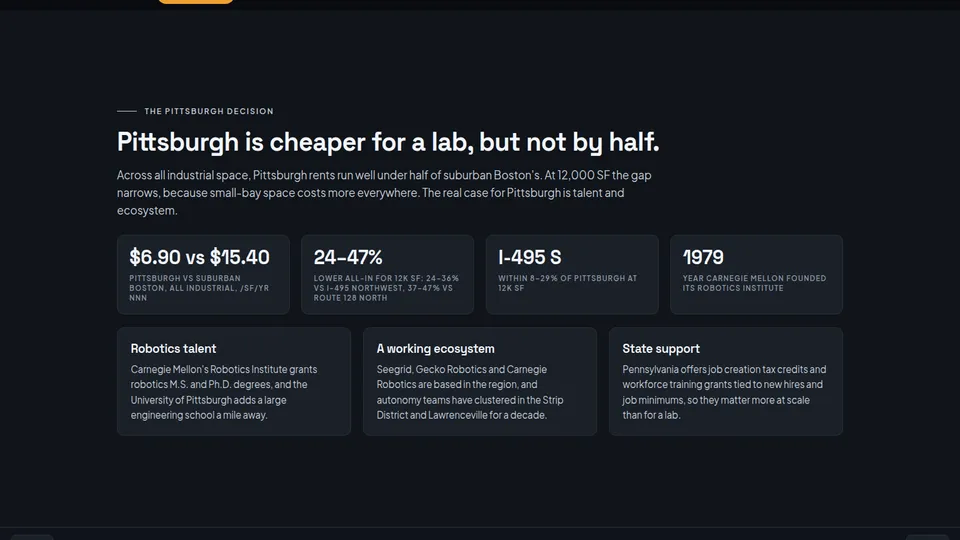Click the partially visible bottom-right button

[x=927, y=537]
